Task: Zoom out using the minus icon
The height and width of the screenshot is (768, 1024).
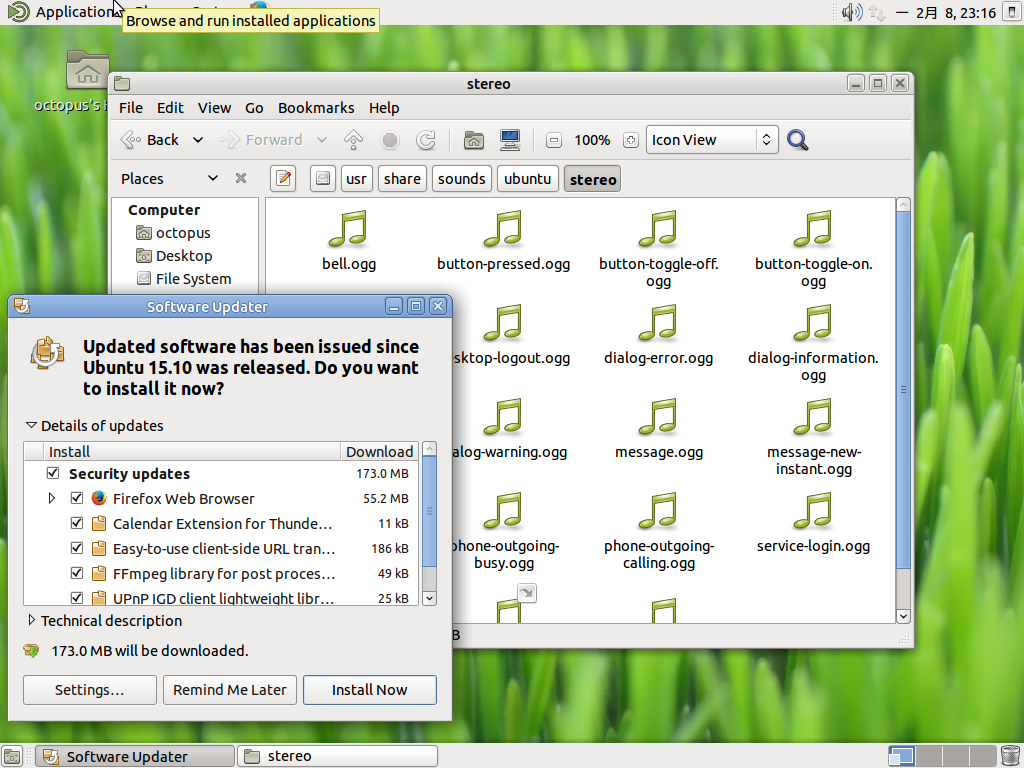Action: (554, 140)
